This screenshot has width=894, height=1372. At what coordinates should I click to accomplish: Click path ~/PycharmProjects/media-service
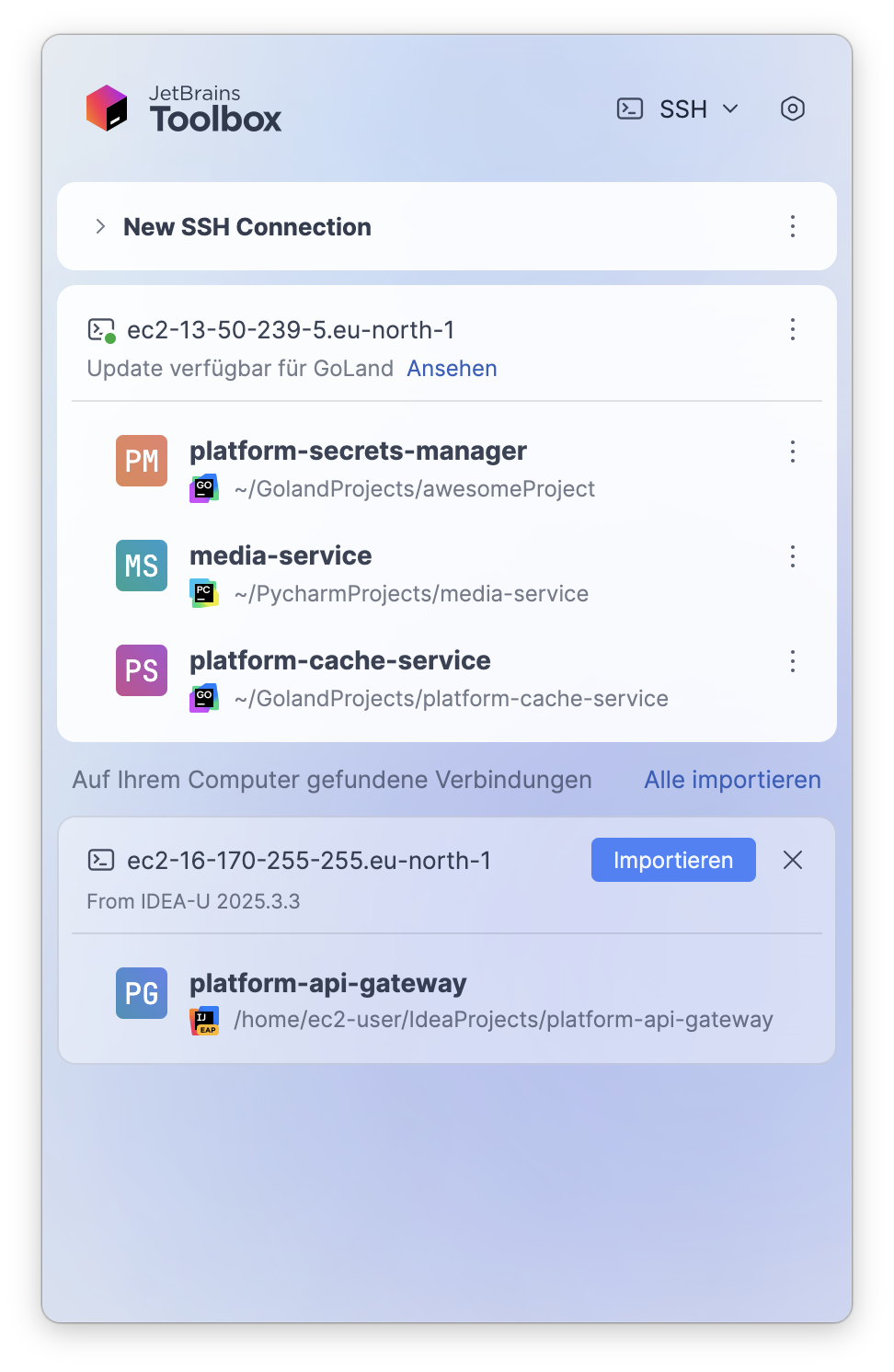411,594
